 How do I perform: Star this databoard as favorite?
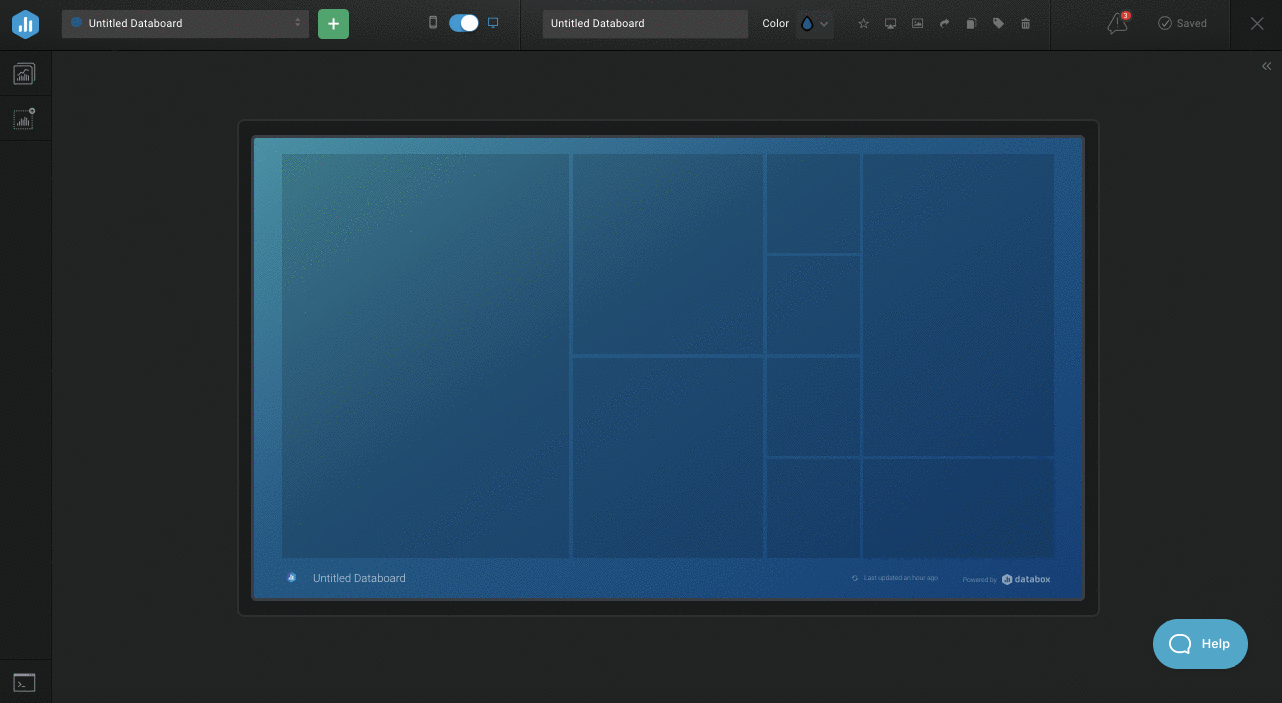pos(864,24)
